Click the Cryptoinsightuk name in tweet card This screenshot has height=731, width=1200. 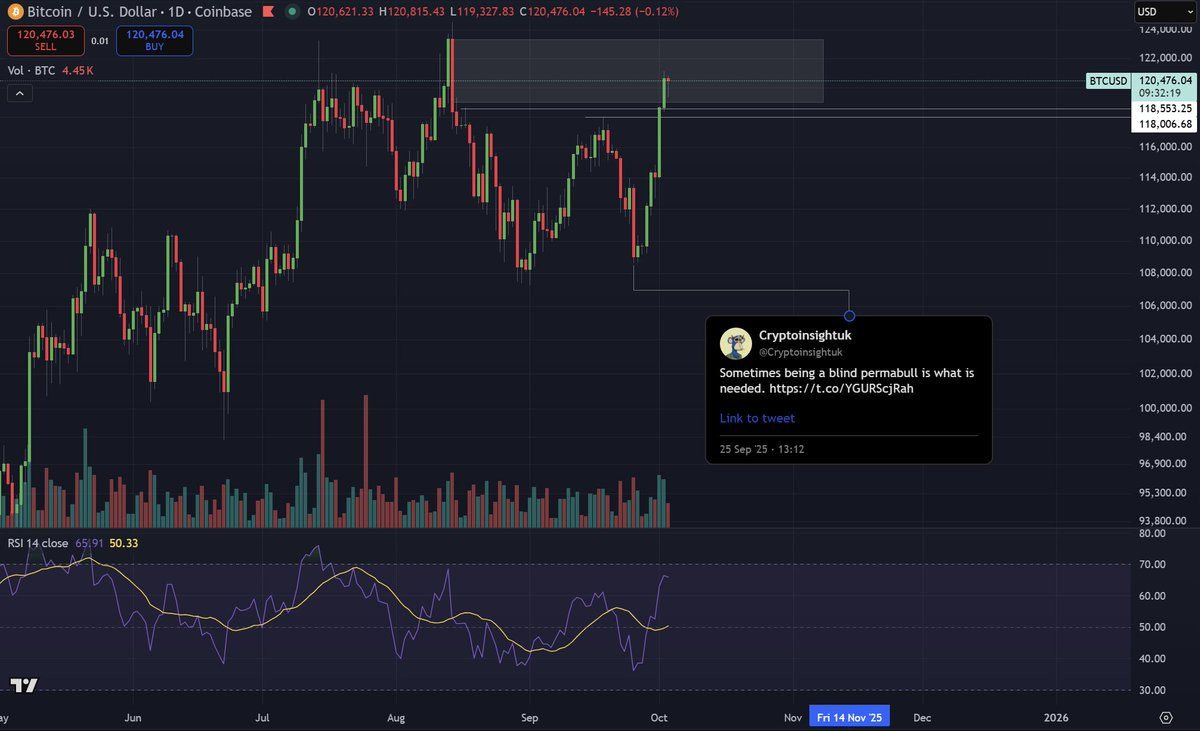(805, 336)
